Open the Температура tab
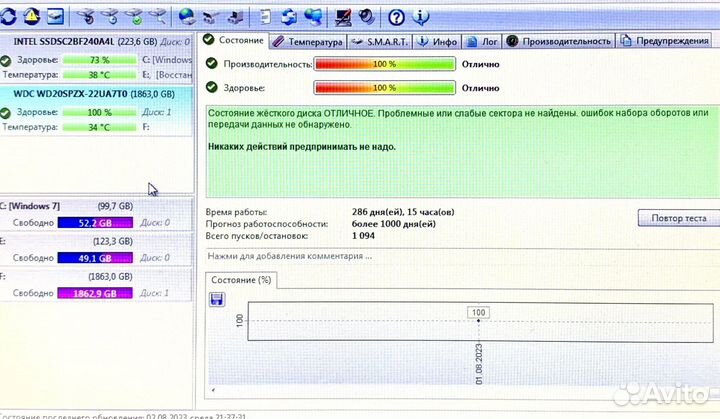The height and width of the screenshot is (419, 720). click(308, 42)
